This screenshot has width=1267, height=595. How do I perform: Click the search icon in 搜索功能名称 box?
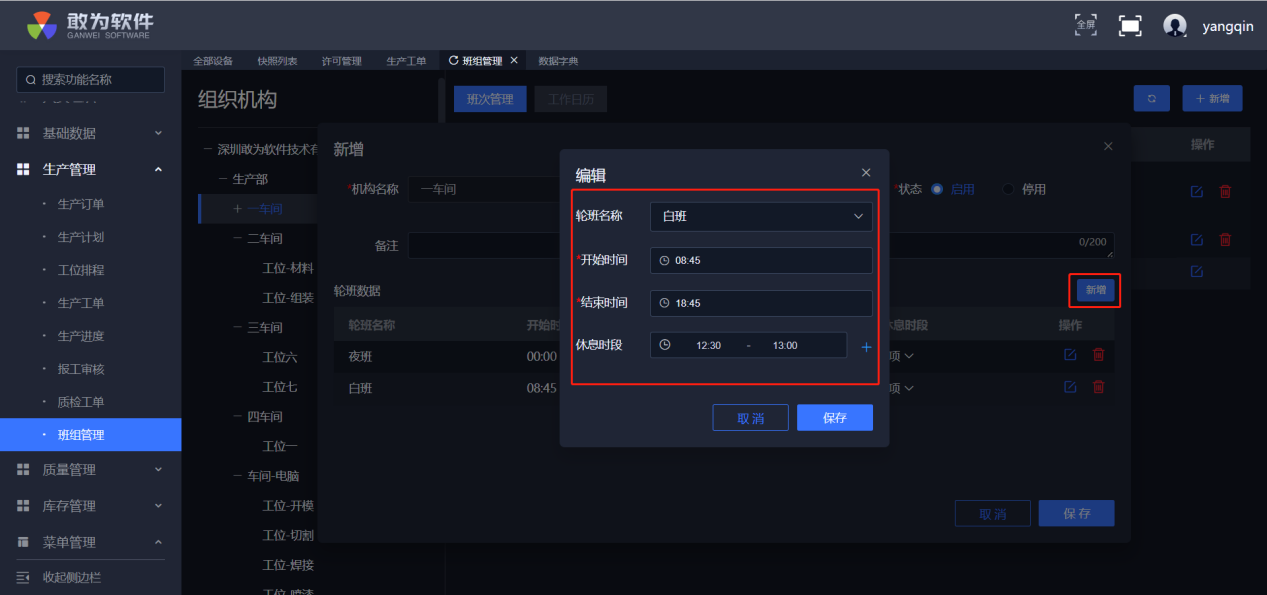tap(30, 80)
